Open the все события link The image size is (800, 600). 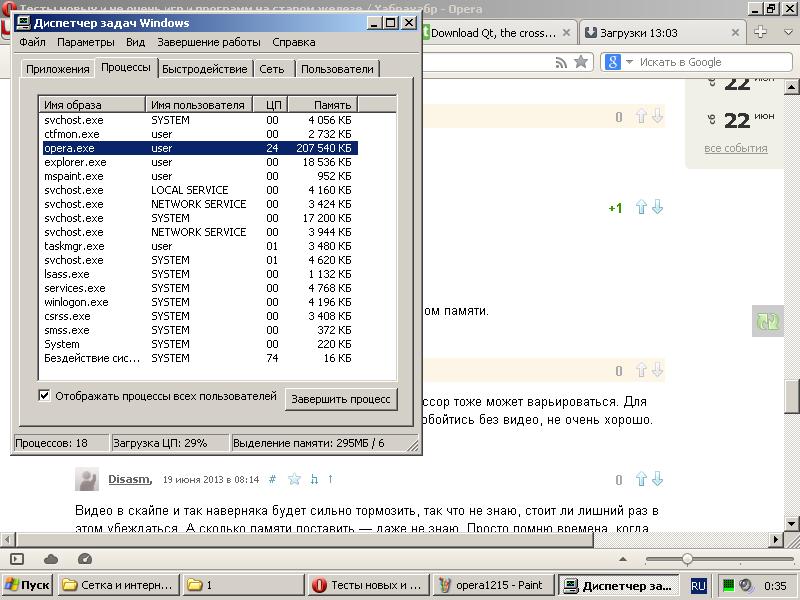coord(736,148)
